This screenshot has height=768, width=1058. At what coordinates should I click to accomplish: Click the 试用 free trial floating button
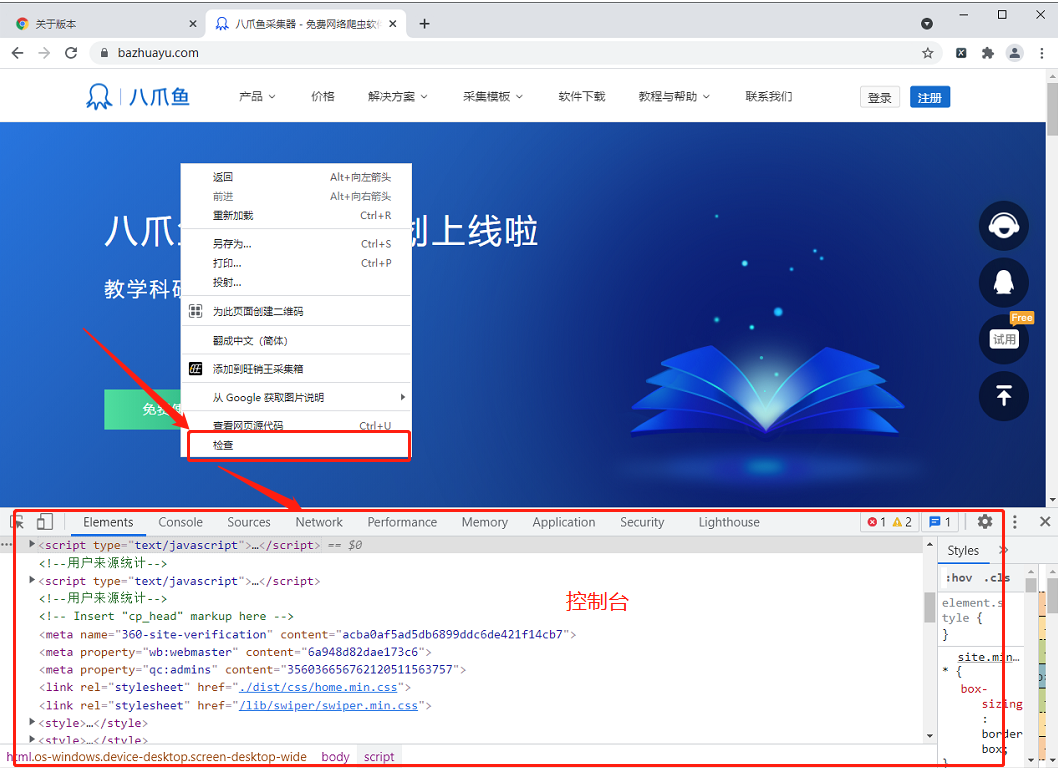1003,339
